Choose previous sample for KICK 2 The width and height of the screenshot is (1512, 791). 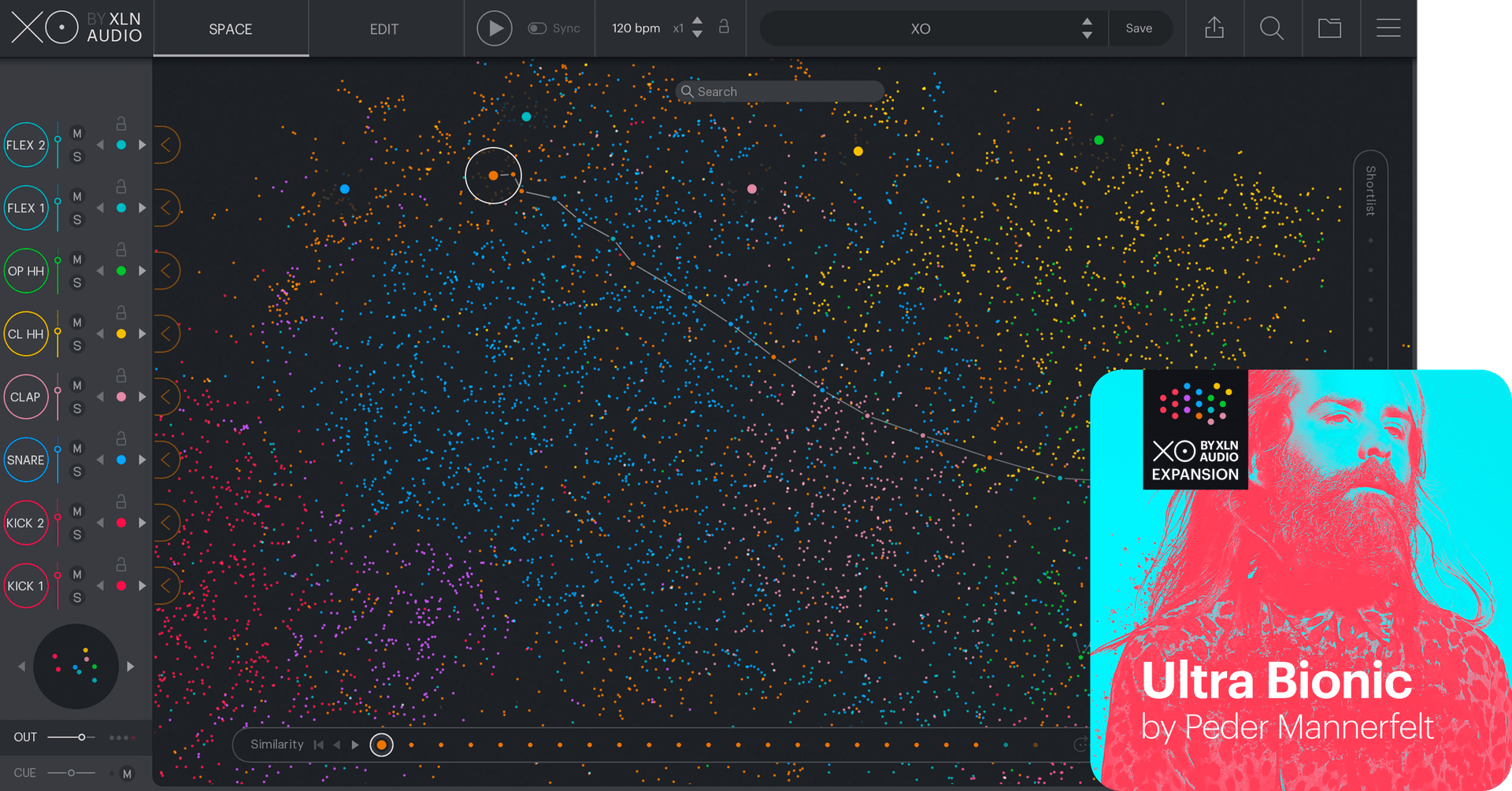click(100, 523)
